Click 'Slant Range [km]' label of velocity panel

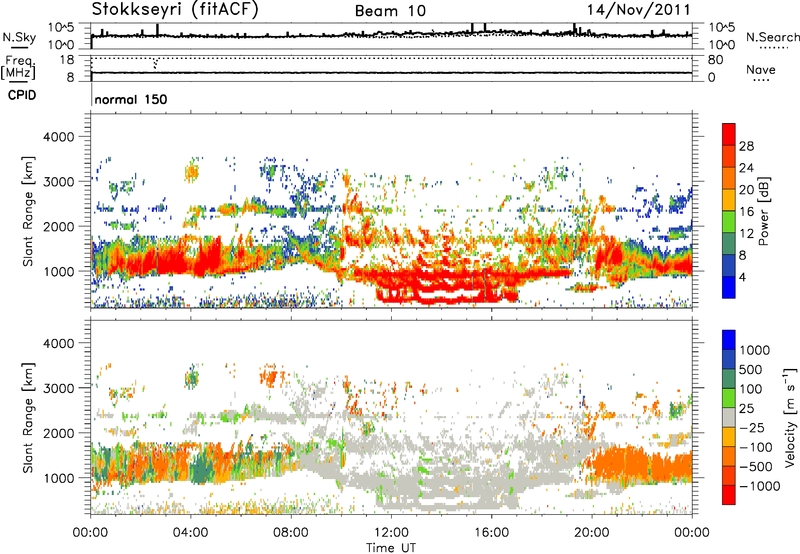[x=28, y=418]
